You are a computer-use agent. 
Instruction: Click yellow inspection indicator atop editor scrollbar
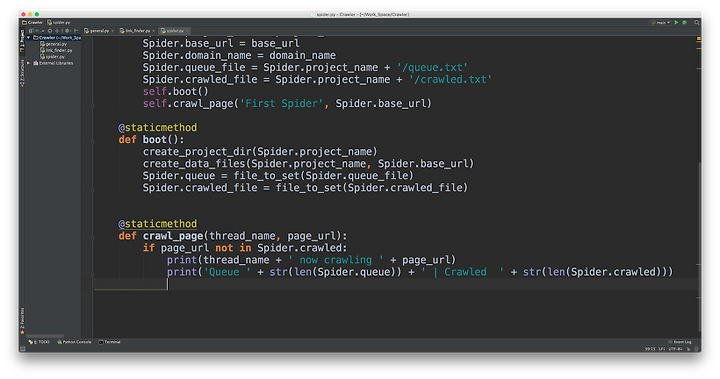click(x=698, y=39)
